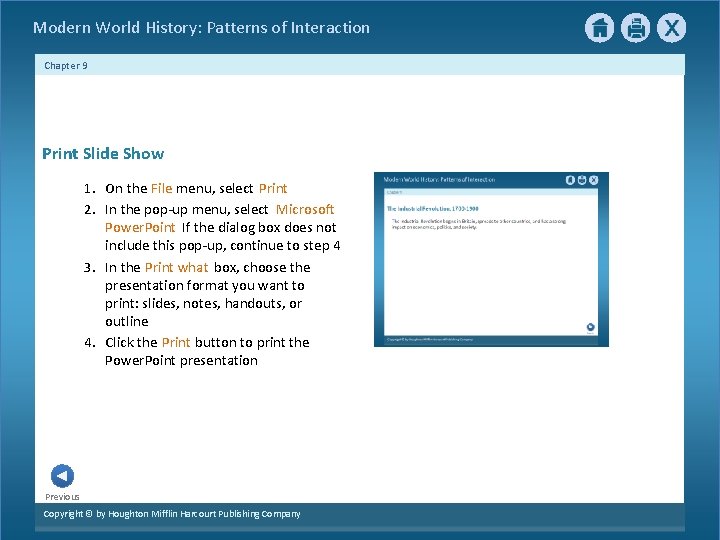
Task: Click highlighted "Print" at end of step 1
Action: point(273,188)
